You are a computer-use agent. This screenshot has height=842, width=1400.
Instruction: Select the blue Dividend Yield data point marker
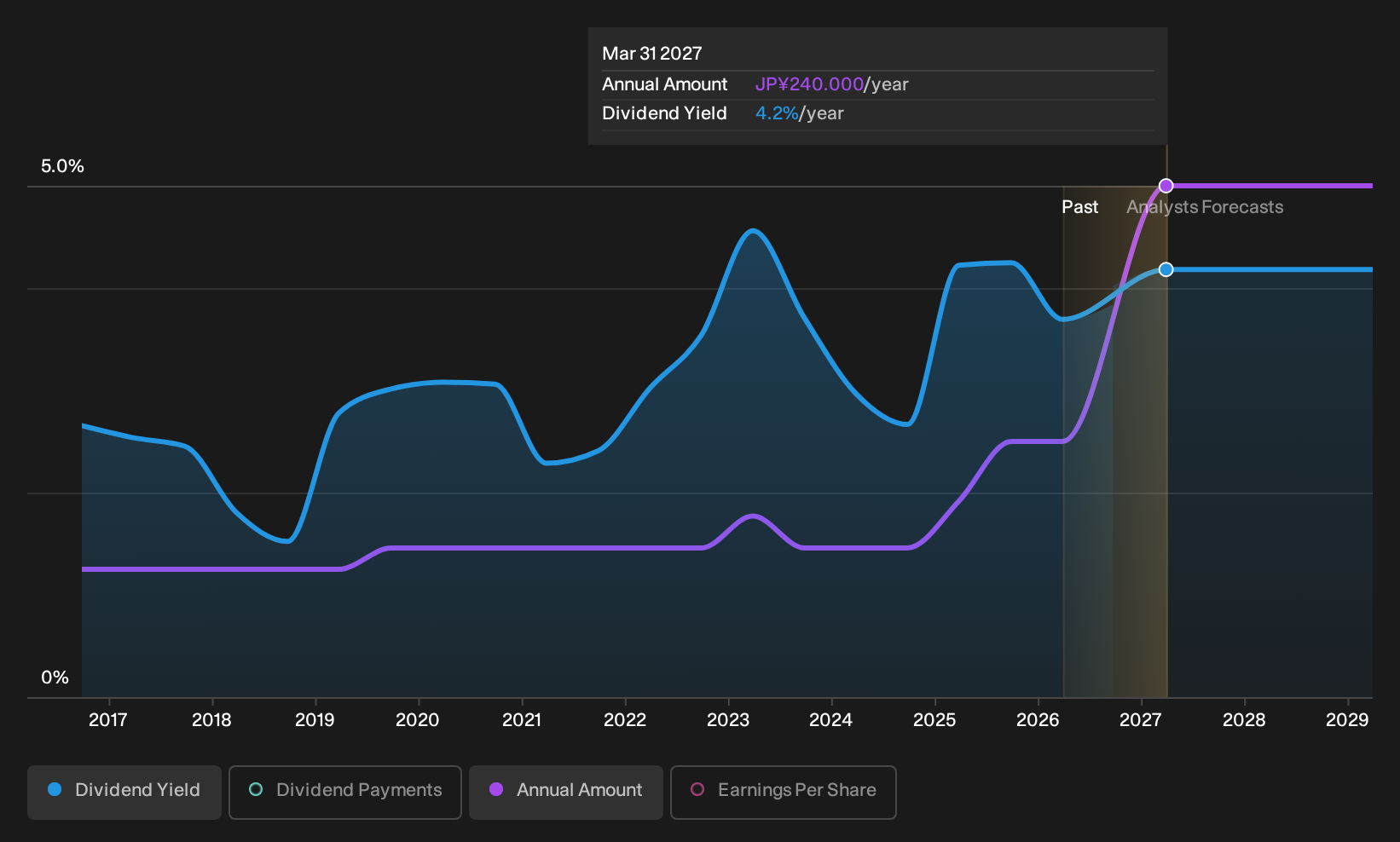point(1166,269)
